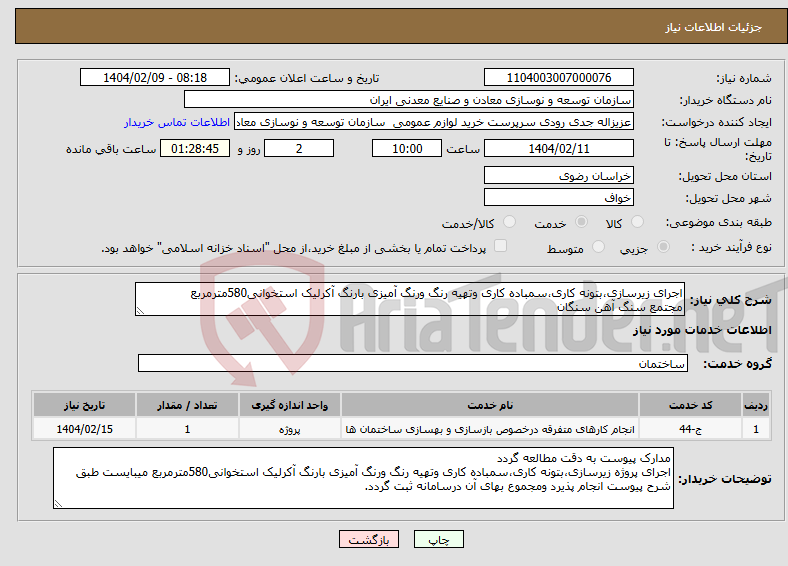The width and height of the screenshot is (788, 566).
Task: Click the delivery city field خواف
Action: [559, 197]
